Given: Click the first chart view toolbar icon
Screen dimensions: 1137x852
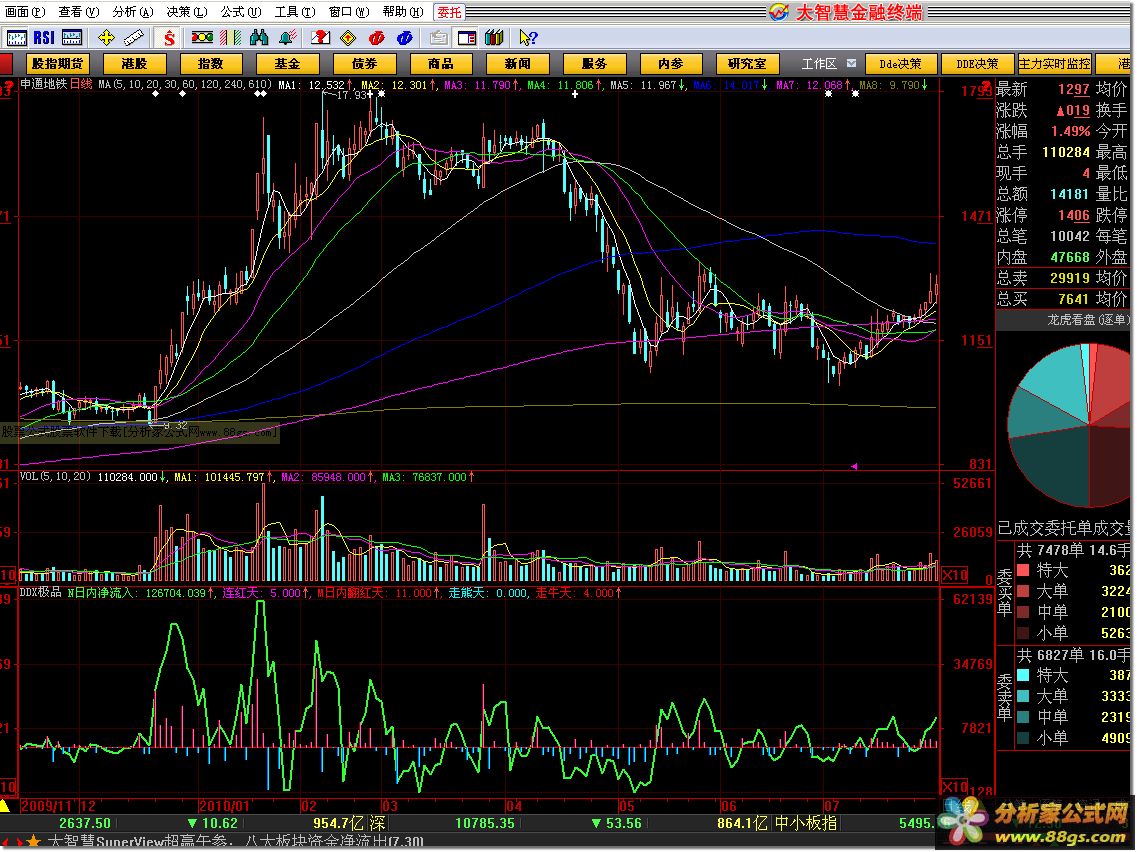Looking at the screenshot, I should click(x=15, y=38).
